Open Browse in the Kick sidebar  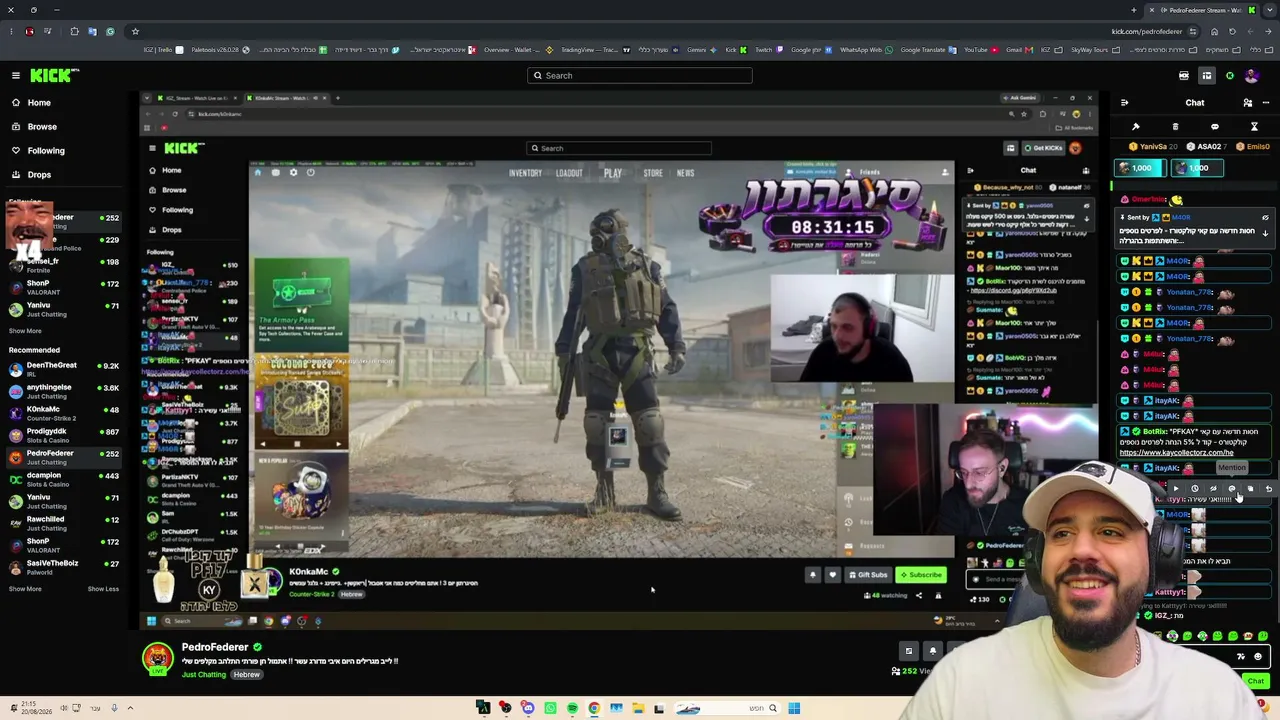point(42,127)
